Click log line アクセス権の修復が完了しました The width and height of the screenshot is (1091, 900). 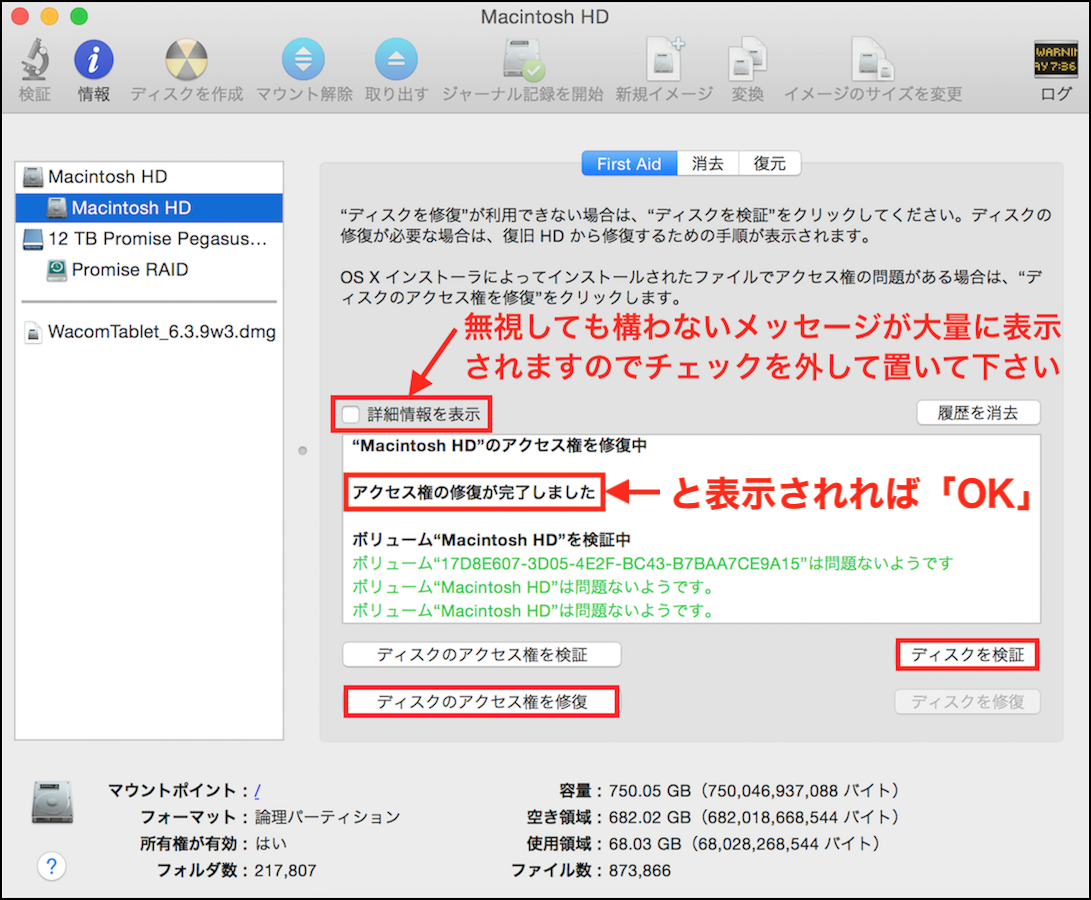pyautogui.click(x=474, y=493)
